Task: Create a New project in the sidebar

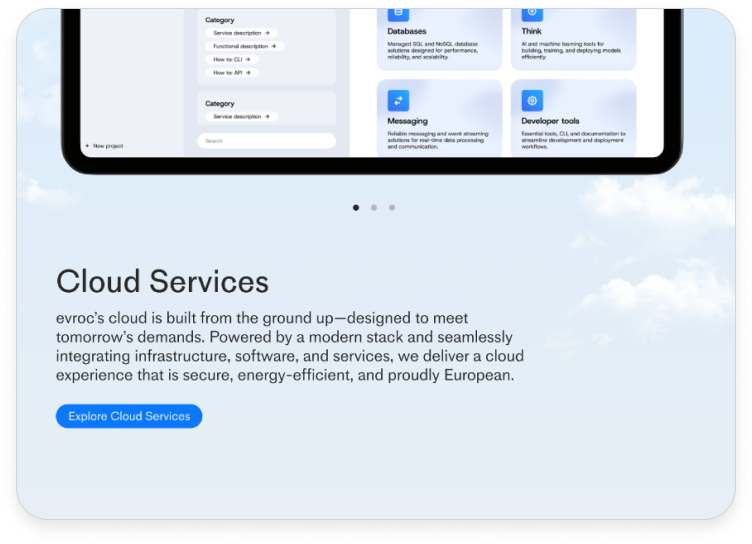Action: tap(104, 146)
